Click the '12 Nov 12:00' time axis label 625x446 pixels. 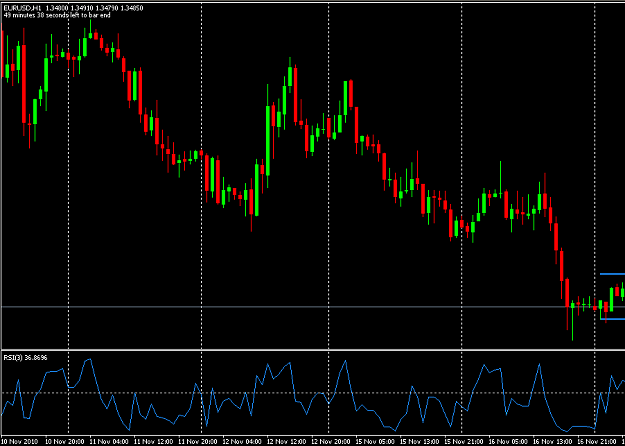[x=287, y=442]
